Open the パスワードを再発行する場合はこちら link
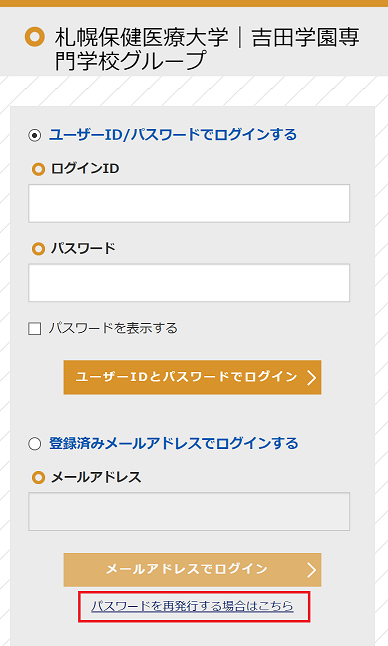 pos(192,606)
